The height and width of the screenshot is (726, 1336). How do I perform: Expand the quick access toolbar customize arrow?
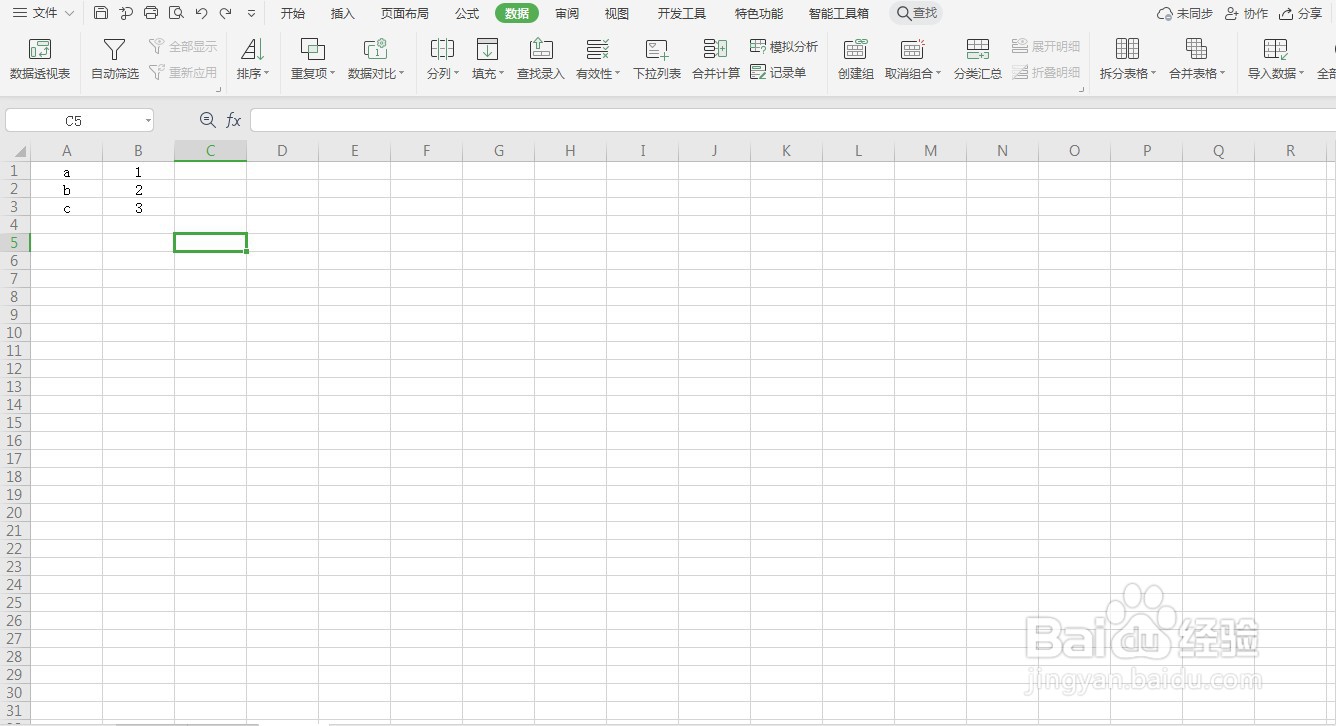pyautogui.click(x=251, y=14)
